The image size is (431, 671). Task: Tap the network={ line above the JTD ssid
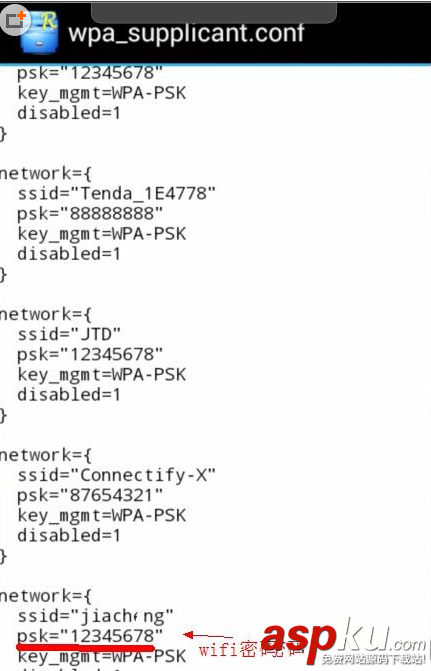[45, 315]
